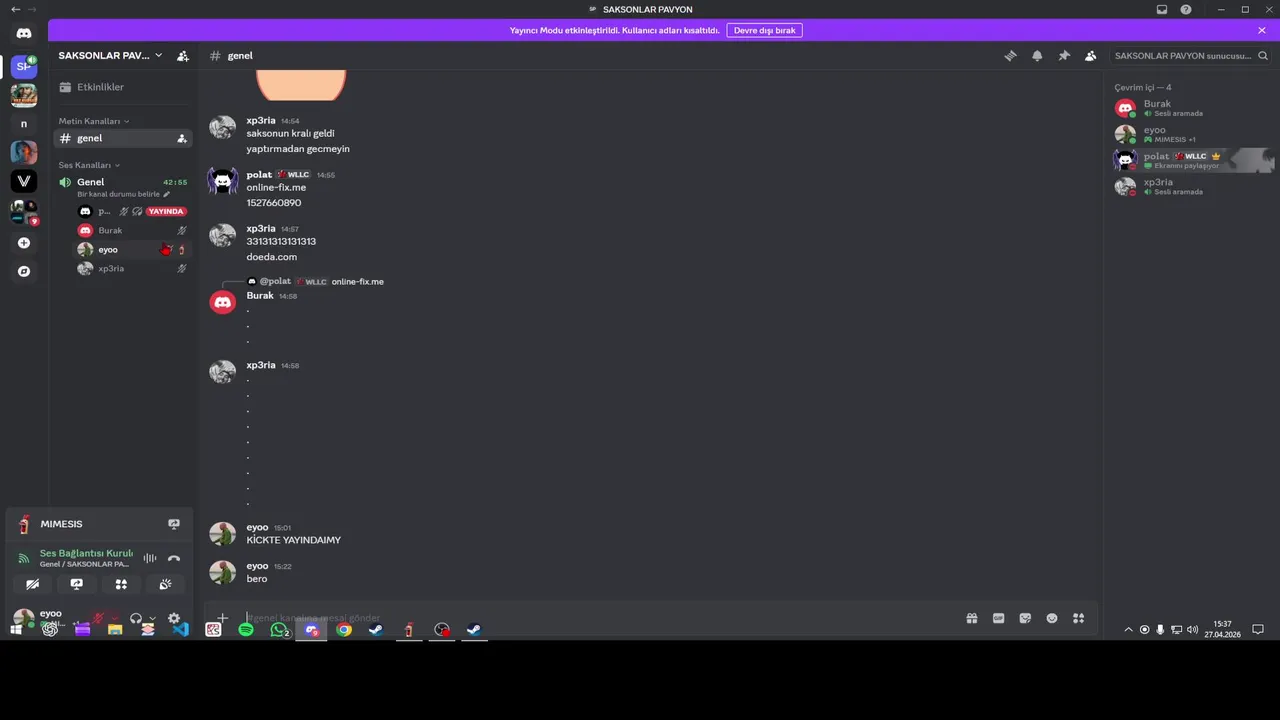The width and height of the screenshot is (1280, 720).
Task: Open Threads icon in channel header
Action: click(x=1010, y=56)
